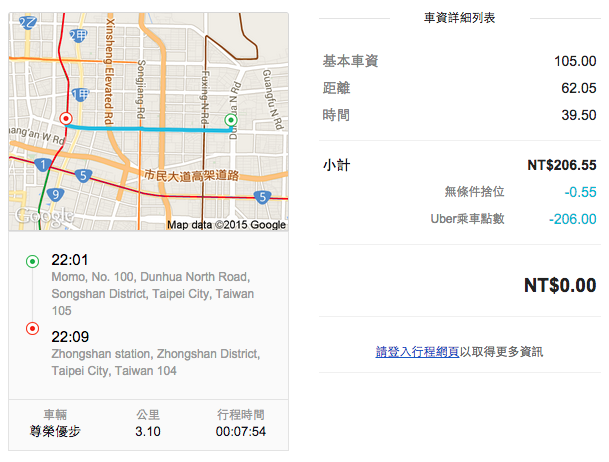Click the Xinsheng Elevated Rd label
Viewport: 609px width, 462px height.
point(110,71)
